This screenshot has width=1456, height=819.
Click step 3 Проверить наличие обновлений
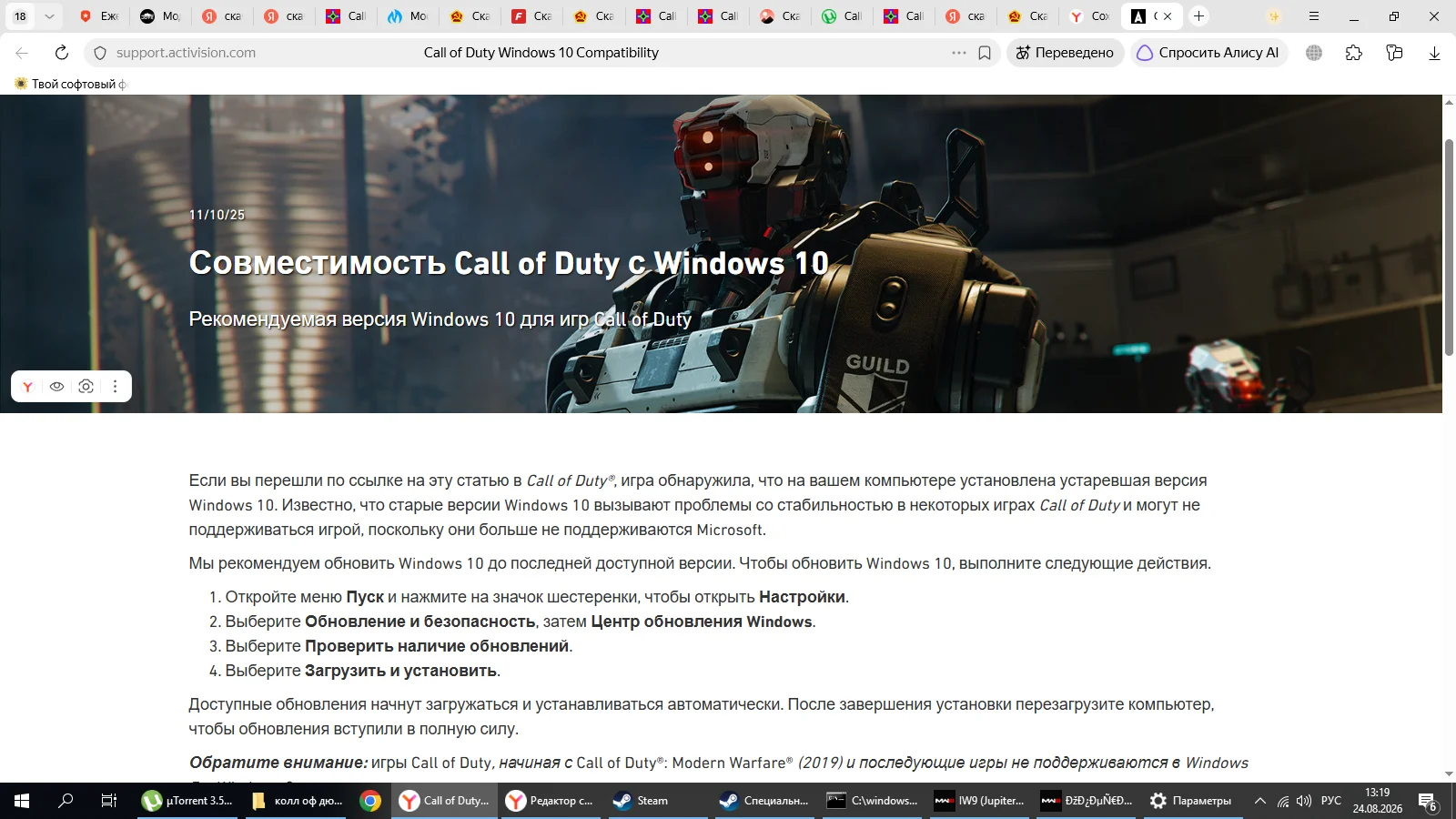point(399,646)
